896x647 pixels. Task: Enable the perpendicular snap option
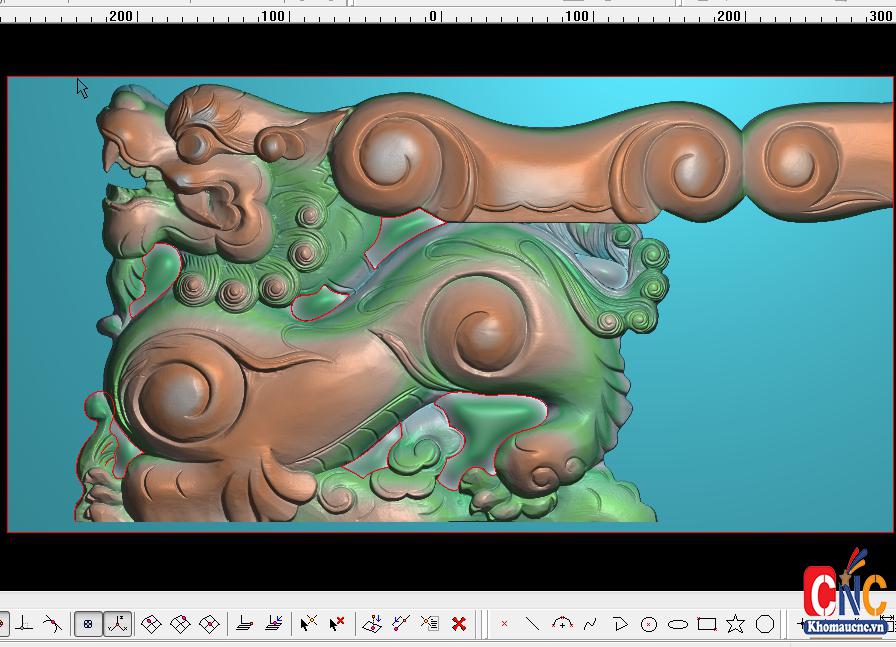pos(24,624)
